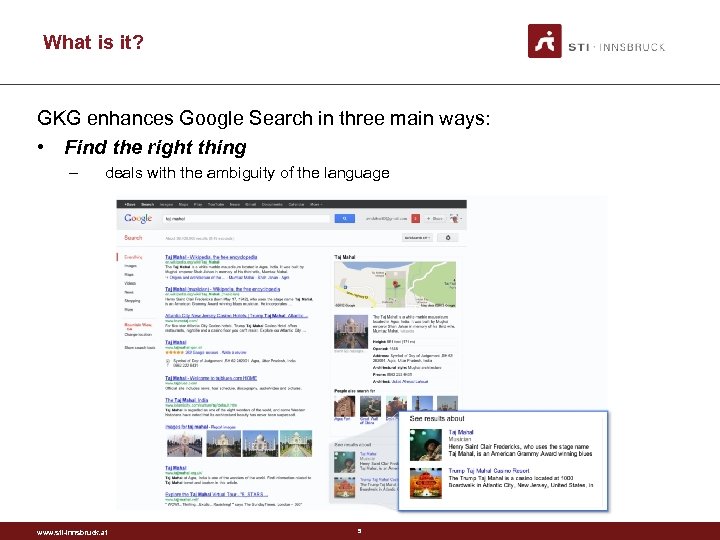Open Taj Mahal - Welcome to tajblues.com HOME result

tap(211, 378)
